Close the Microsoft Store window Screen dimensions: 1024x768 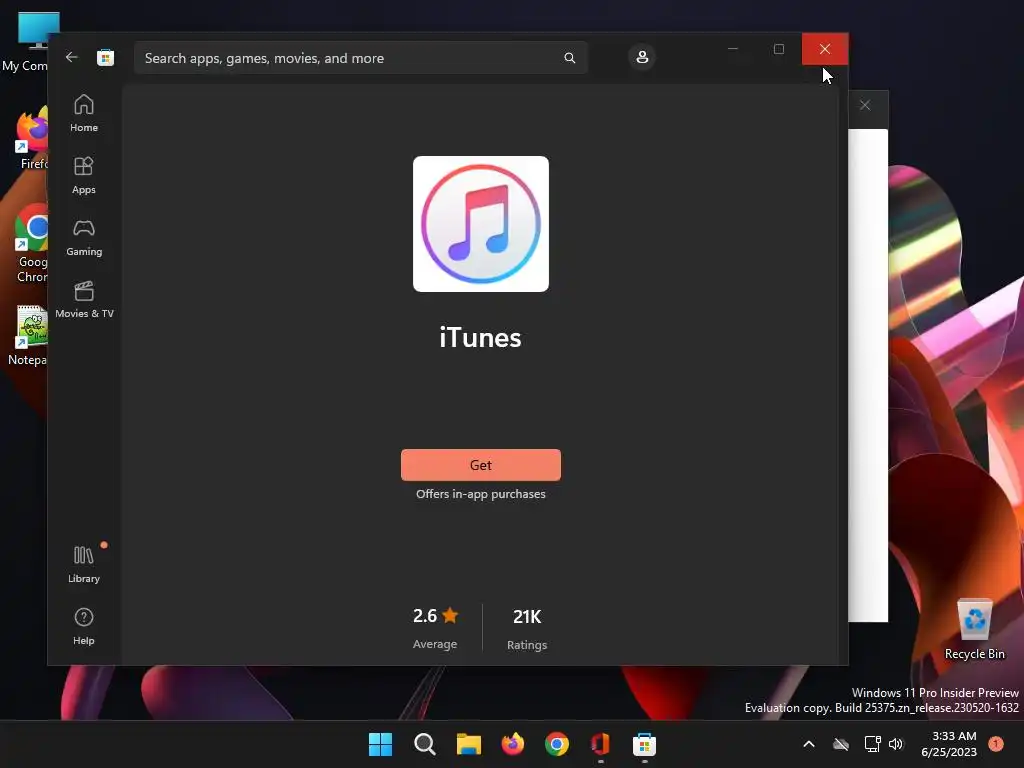click(x=825, y=49)
